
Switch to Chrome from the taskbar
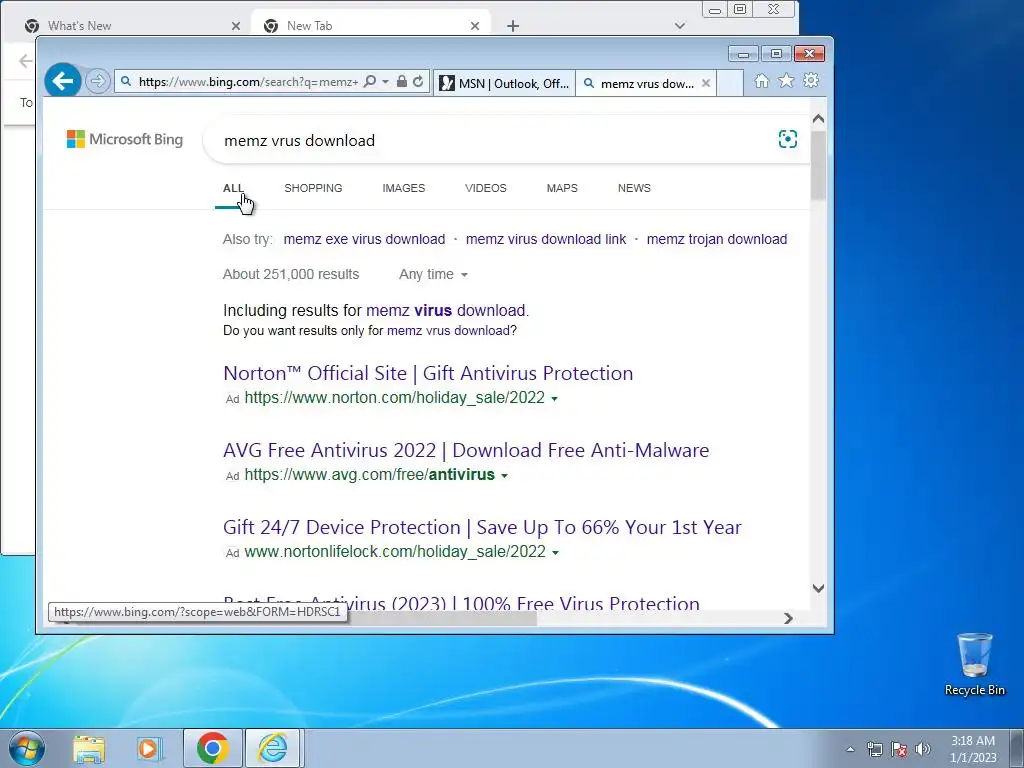coord(212,748)
